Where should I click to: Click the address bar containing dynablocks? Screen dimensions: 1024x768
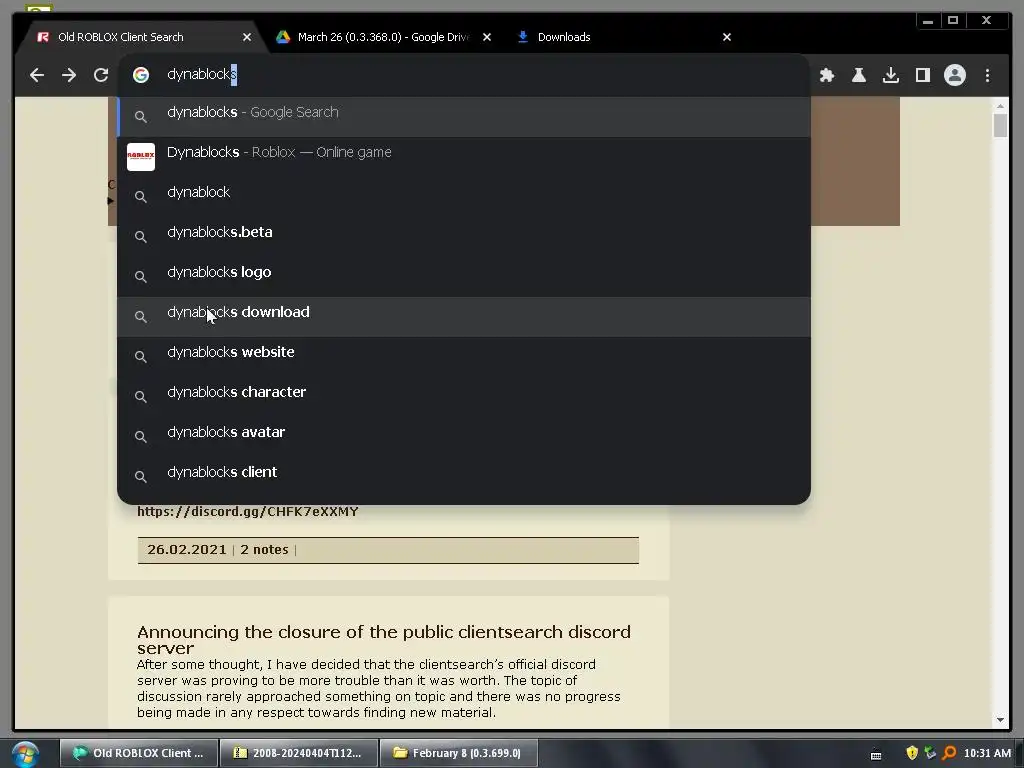(464, 74)
